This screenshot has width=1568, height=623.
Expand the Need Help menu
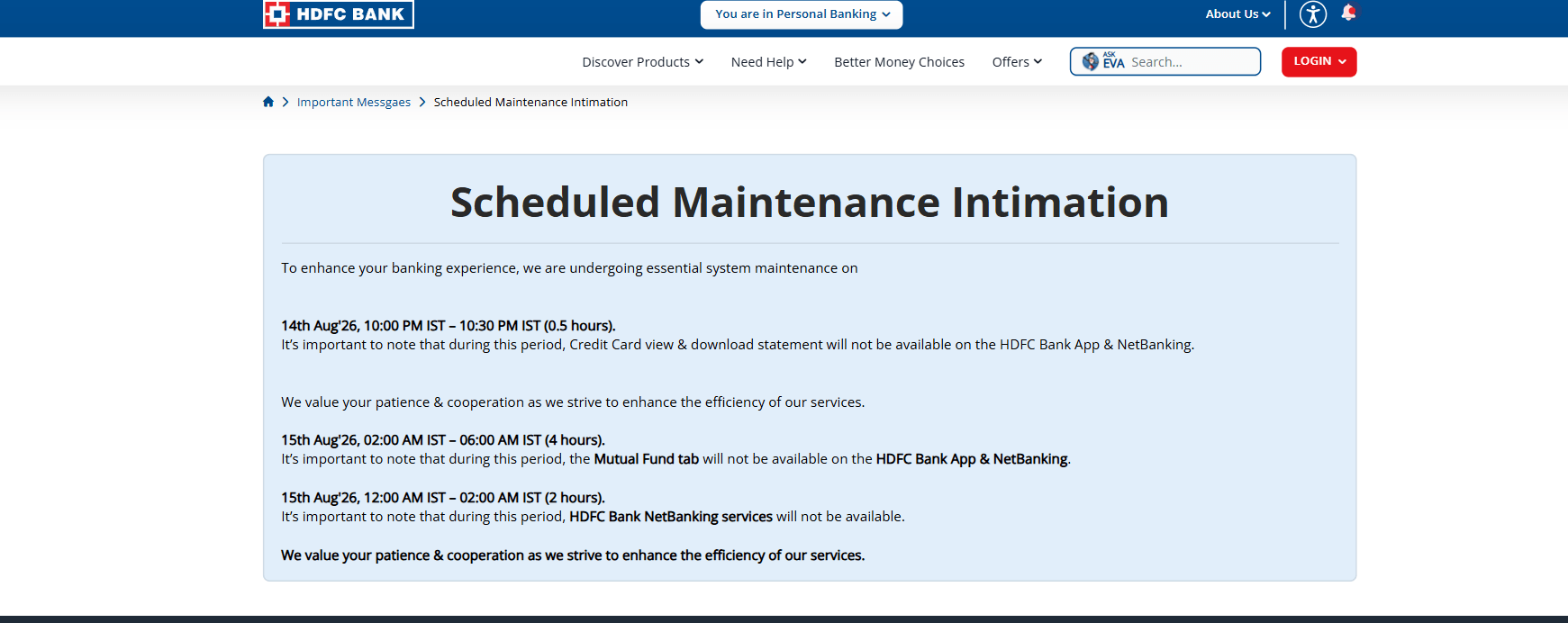pos(768,62)
